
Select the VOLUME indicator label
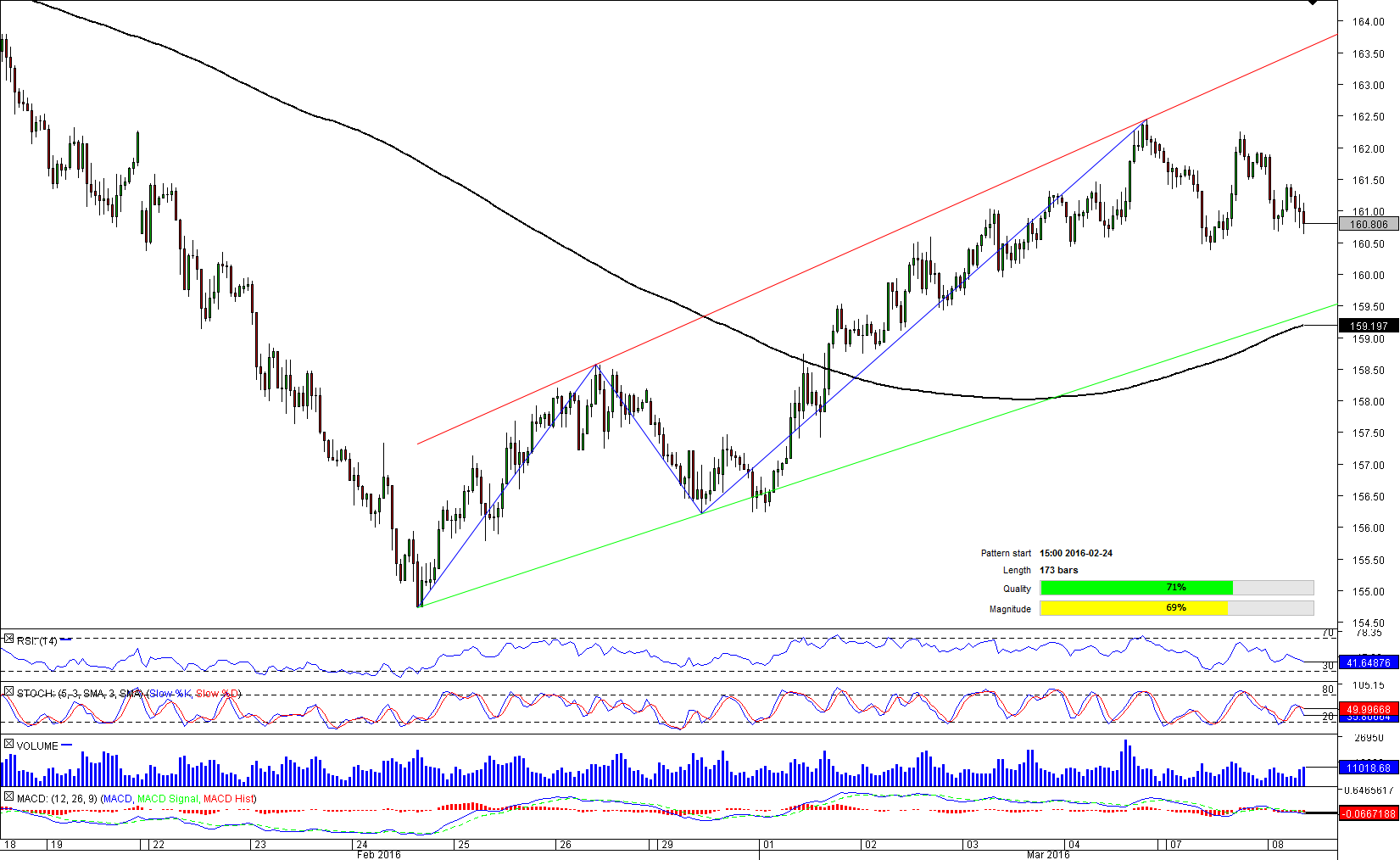(x=37, y=746)
